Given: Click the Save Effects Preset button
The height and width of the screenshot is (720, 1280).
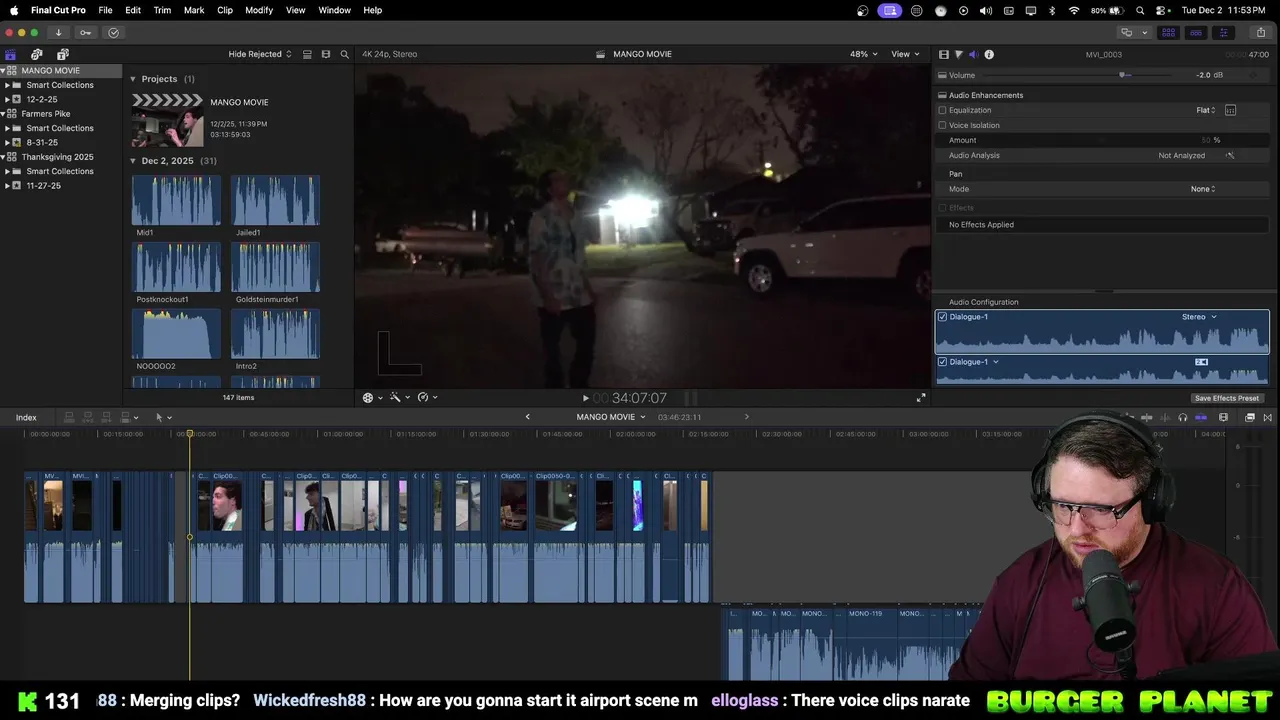Looking at the screenshot, I should click(x=1227, y=398).
